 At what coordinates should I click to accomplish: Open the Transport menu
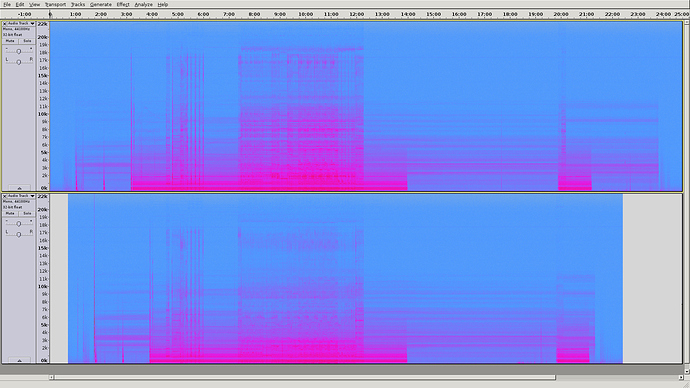(55, 4)
